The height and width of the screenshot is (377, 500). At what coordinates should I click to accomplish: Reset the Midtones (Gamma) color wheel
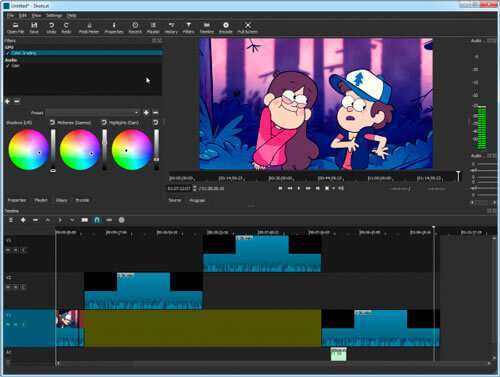pos(104,122)
